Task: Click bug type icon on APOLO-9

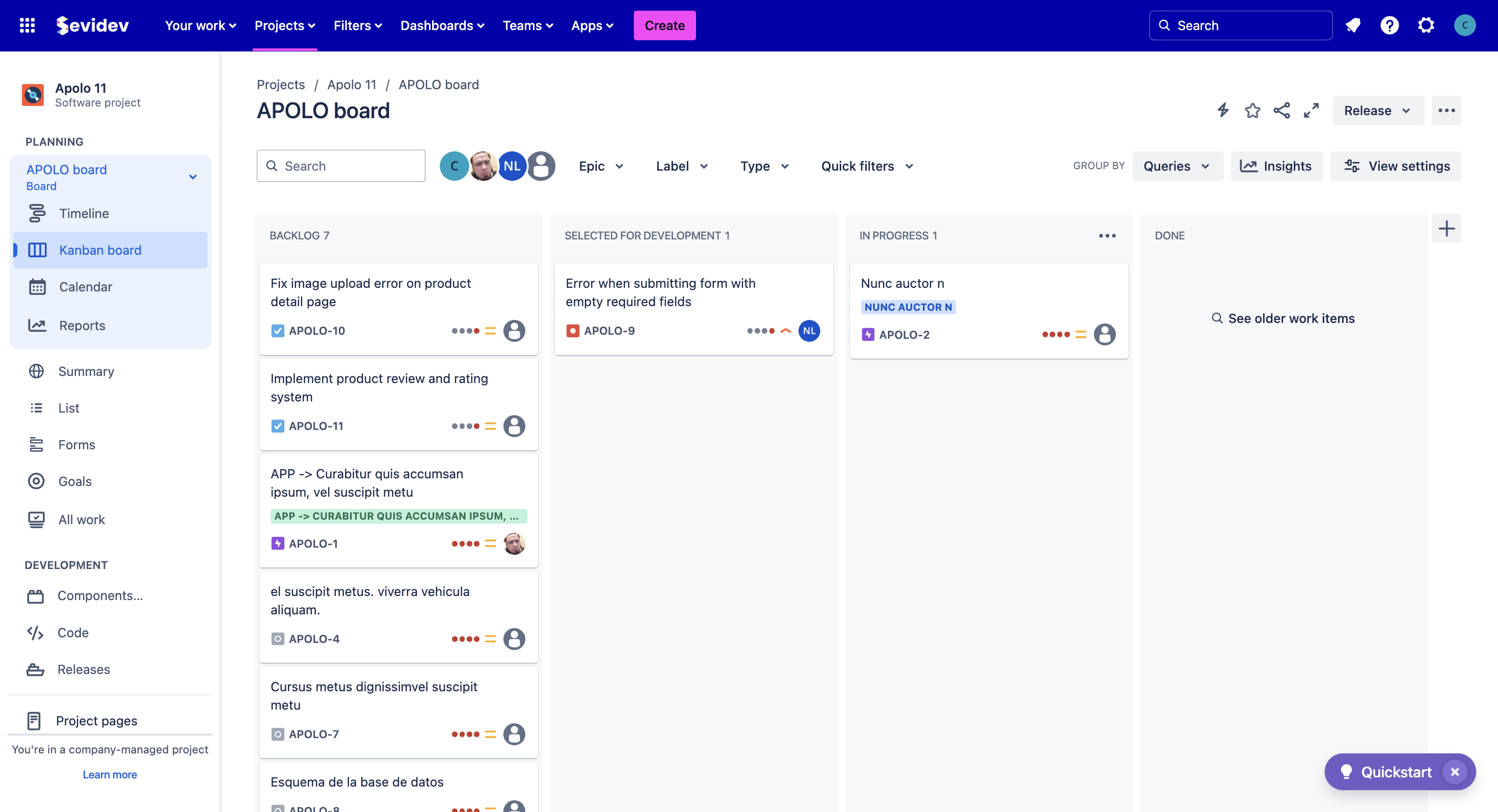Action: point(573,331)
